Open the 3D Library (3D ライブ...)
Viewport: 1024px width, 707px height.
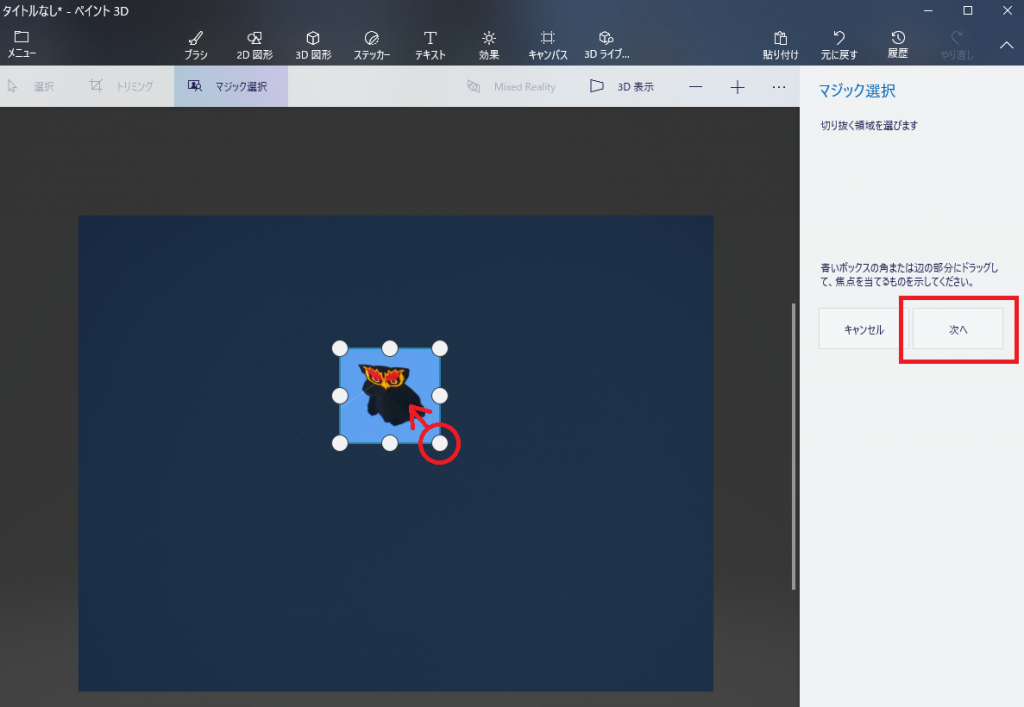point(606,44)
